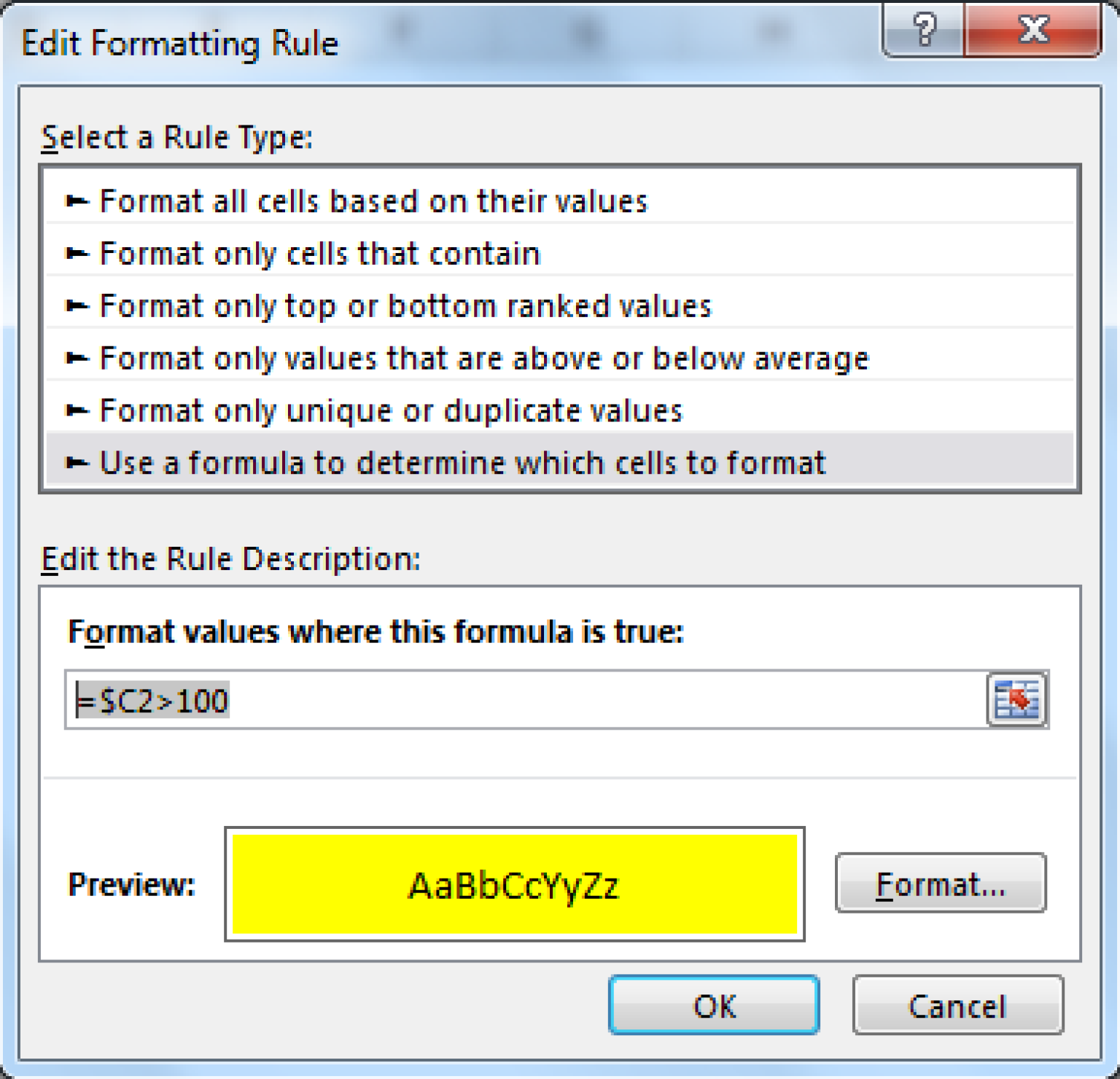The height and width of the screenshot is (1079, 1120).
Task: Click the "Select a Rule Type:" label
Action: click(x=177, y=137)
